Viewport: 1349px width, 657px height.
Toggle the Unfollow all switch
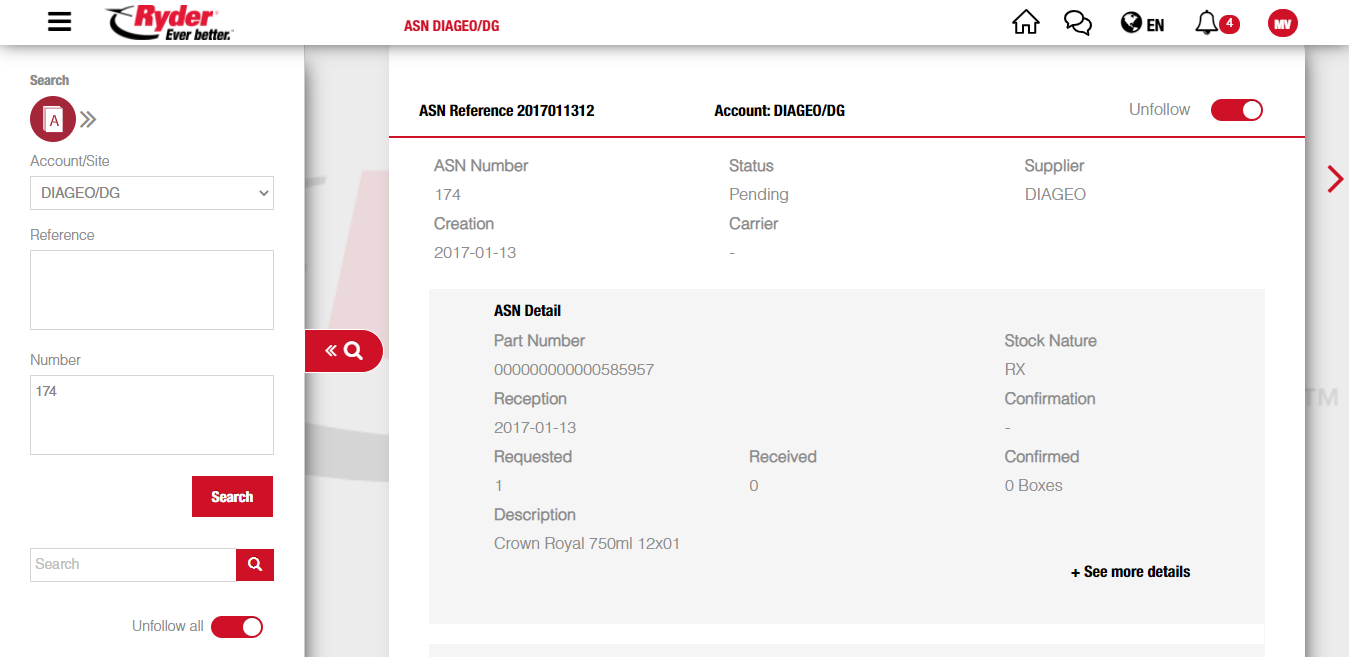237,626
